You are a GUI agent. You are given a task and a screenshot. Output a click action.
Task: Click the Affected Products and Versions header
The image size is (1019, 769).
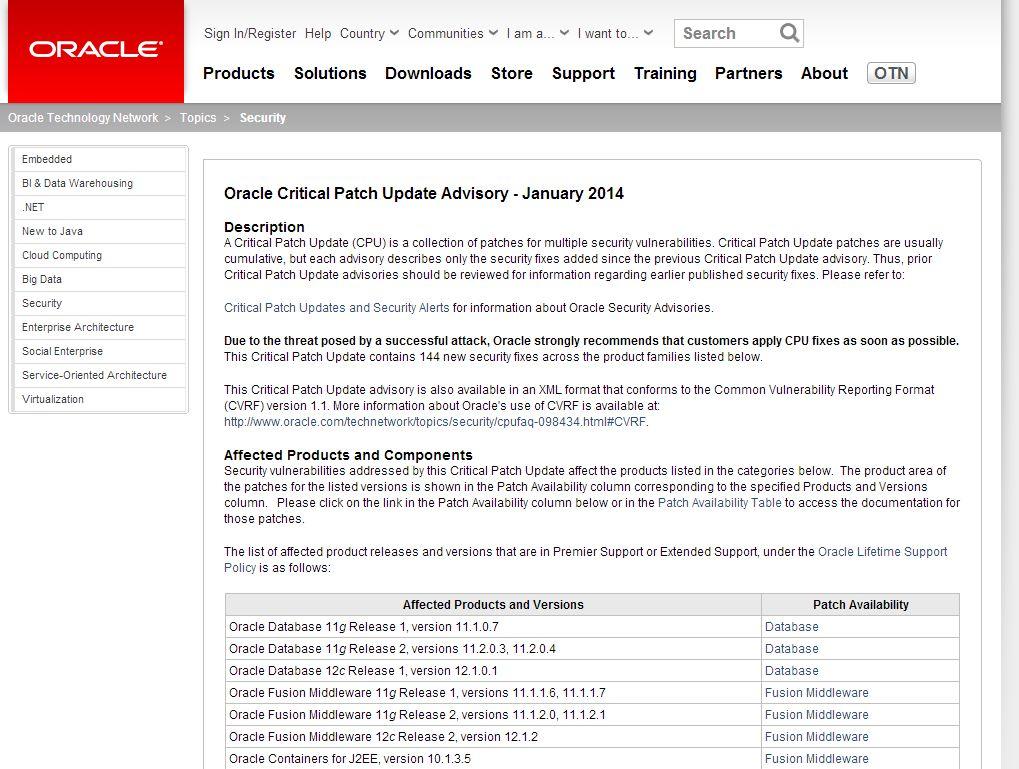pos(493,605)
